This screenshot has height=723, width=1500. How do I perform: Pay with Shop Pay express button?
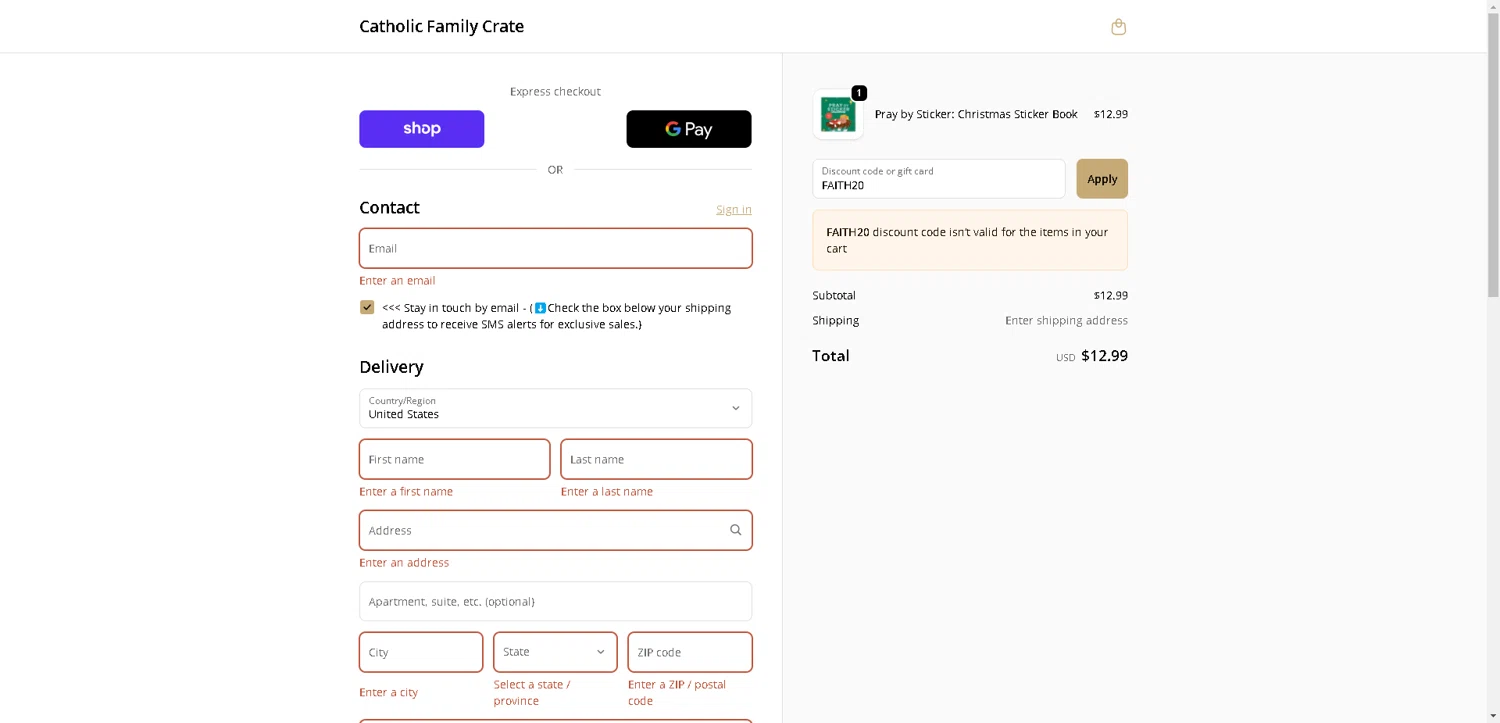pos(422,129)
